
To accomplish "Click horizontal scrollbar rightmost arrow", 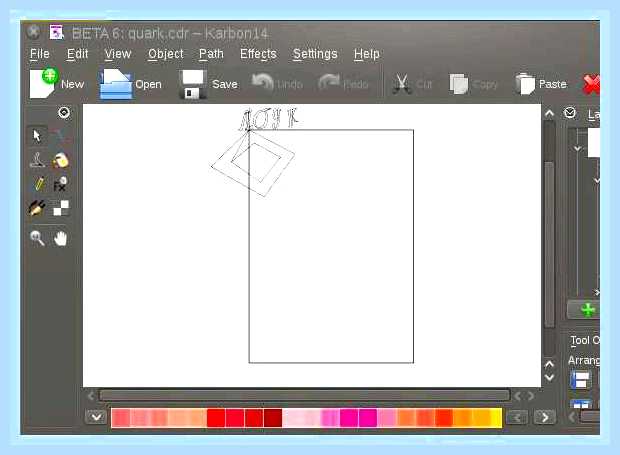I will [531, 395].
